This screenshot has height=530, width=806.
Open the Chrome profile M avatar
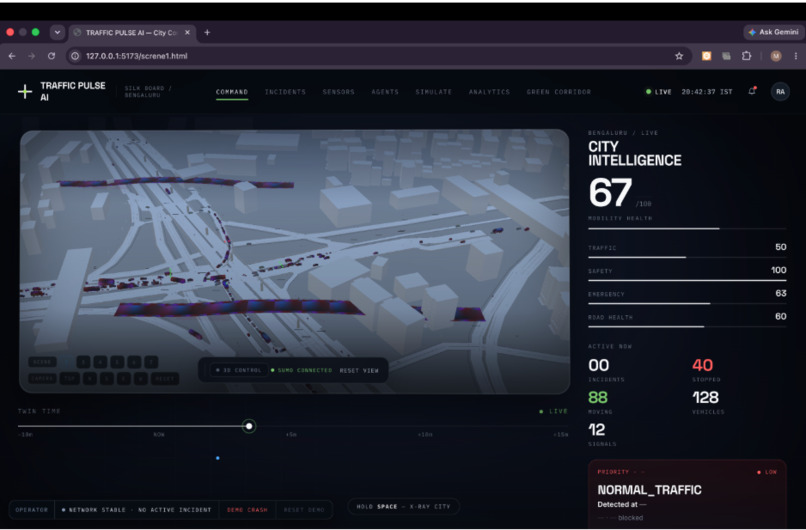(x=776, y=56)
